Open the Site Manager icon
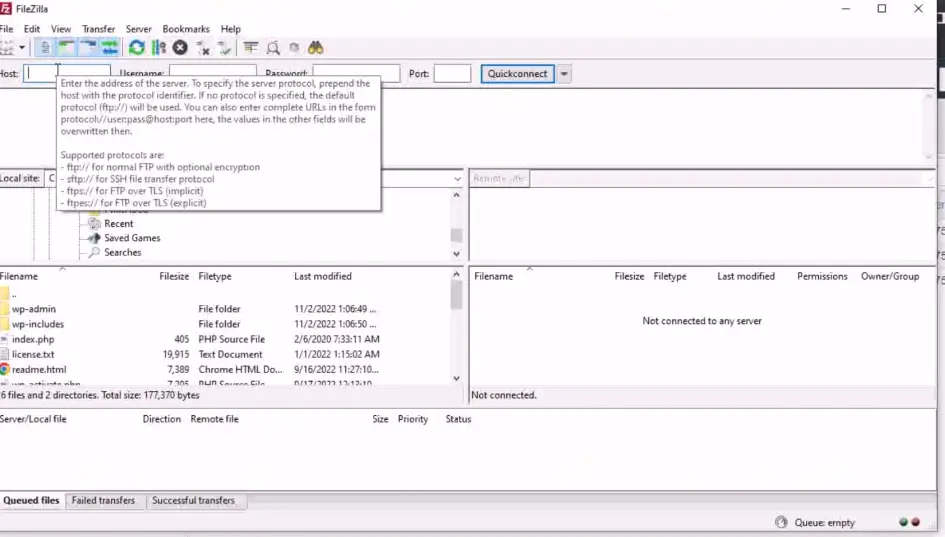The image size is (945, 537). (6, 48)
